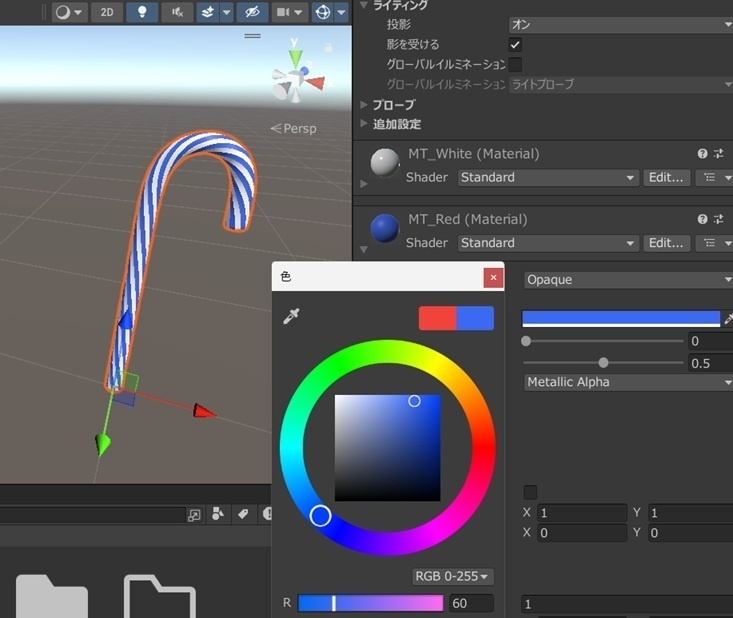Viewport: 733px width, 618px height.
Task: Click the MT_Red material preview sphere
Action: point(385,228)
